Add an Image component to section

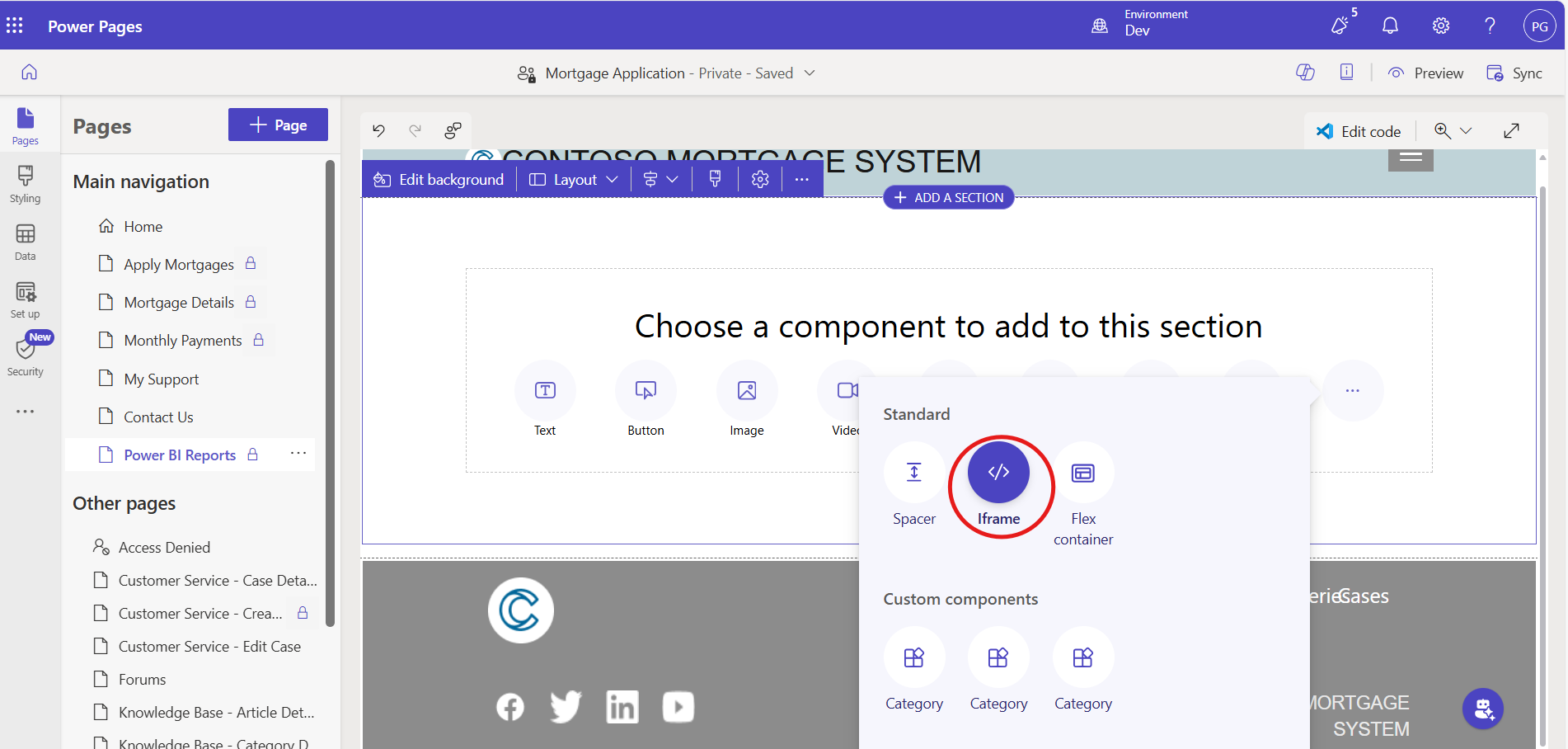click(x=746, y=391)
